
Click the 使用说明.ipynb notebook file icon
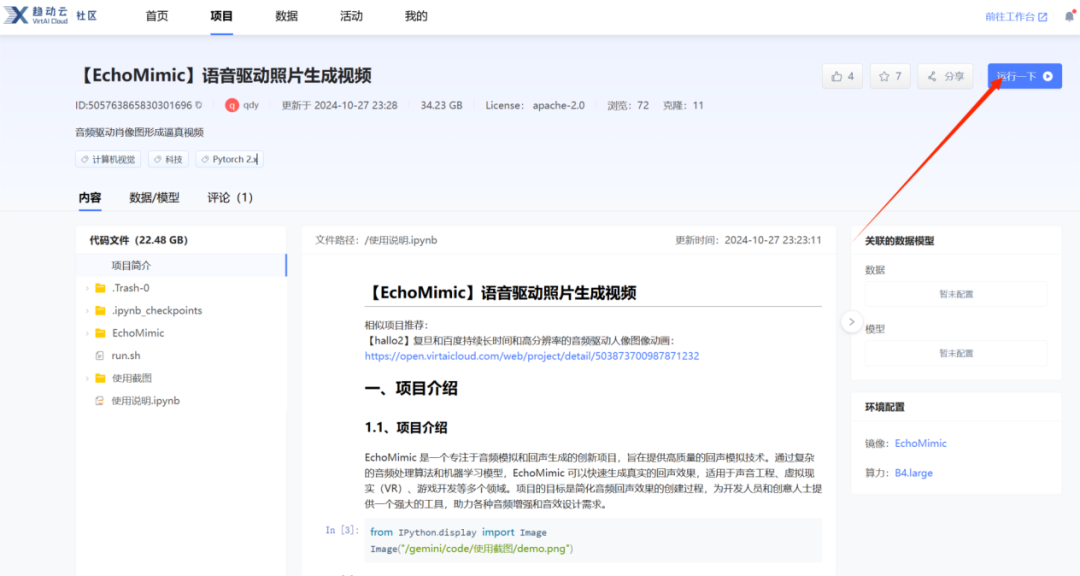click(x=100, y=400)
